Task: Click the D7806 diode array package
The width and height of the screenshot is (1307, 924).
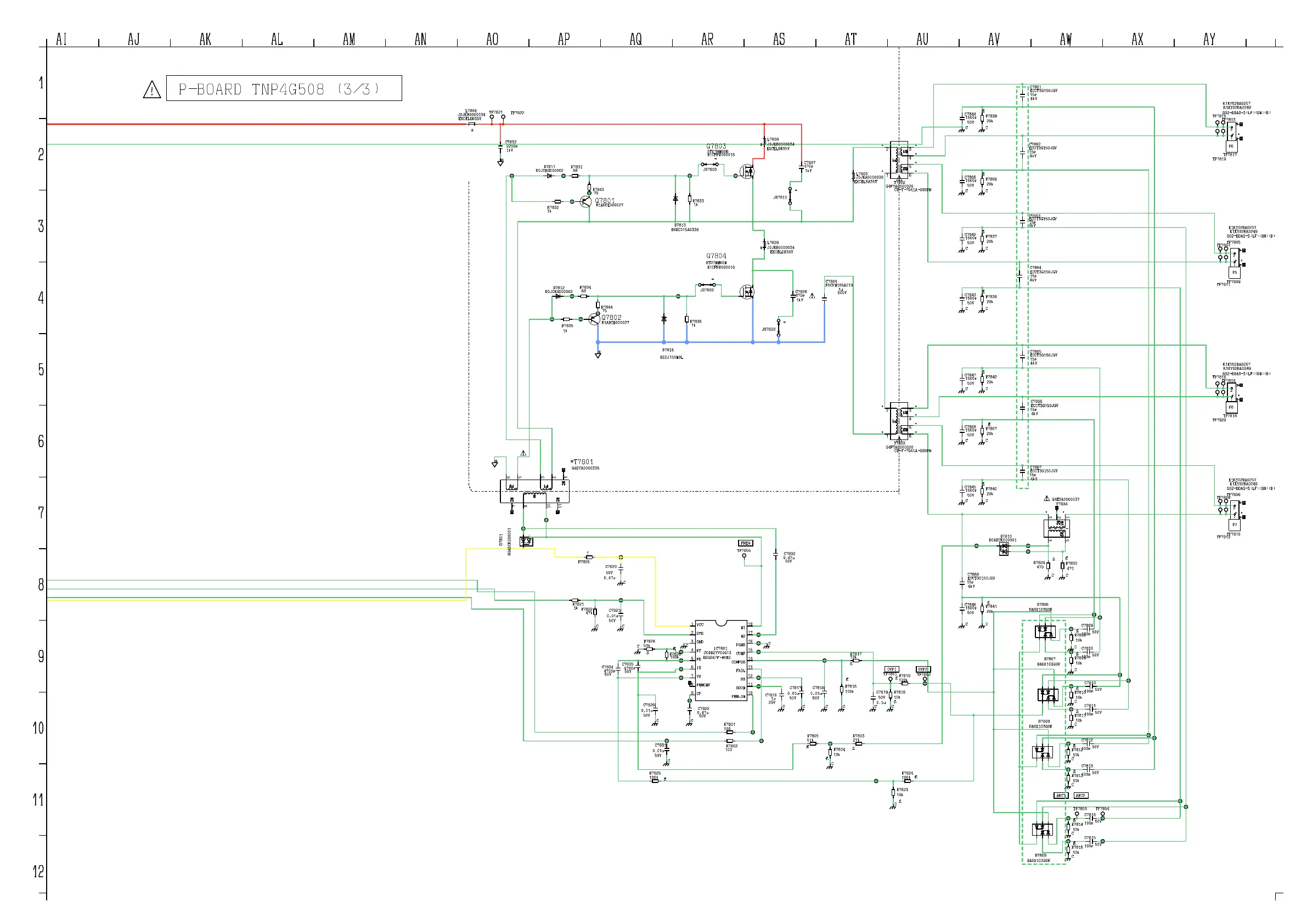Action: (1045, 632)
